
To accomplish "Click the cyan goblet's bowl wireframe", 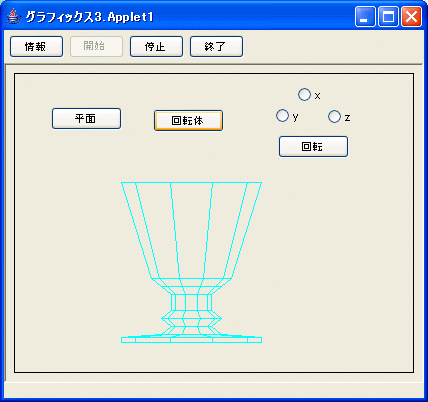I will [x=191, y=230].
